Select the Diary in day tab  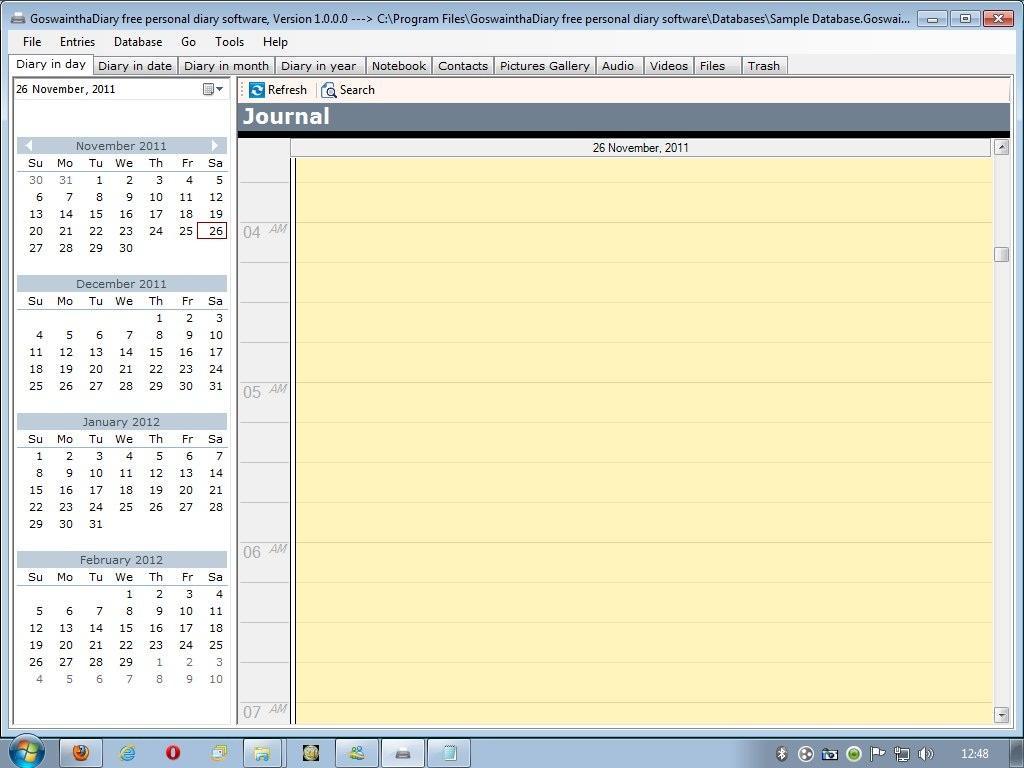pyautogui.click(x=51, y=64)
